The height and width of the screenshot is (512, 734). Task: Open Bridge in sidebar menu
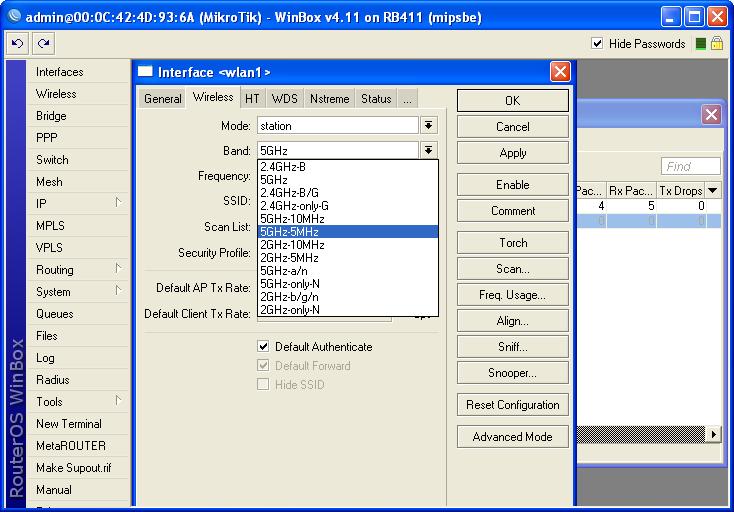[78, 116]
